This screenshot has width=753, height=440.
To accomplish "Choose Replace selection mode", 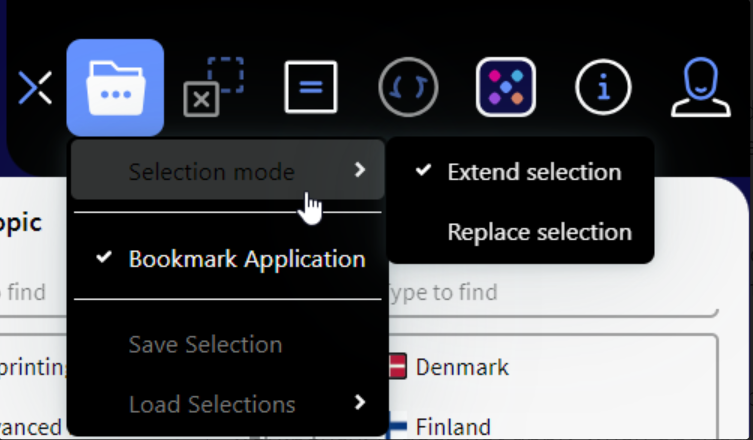I will pyautogui.click(x=539, y=233).
